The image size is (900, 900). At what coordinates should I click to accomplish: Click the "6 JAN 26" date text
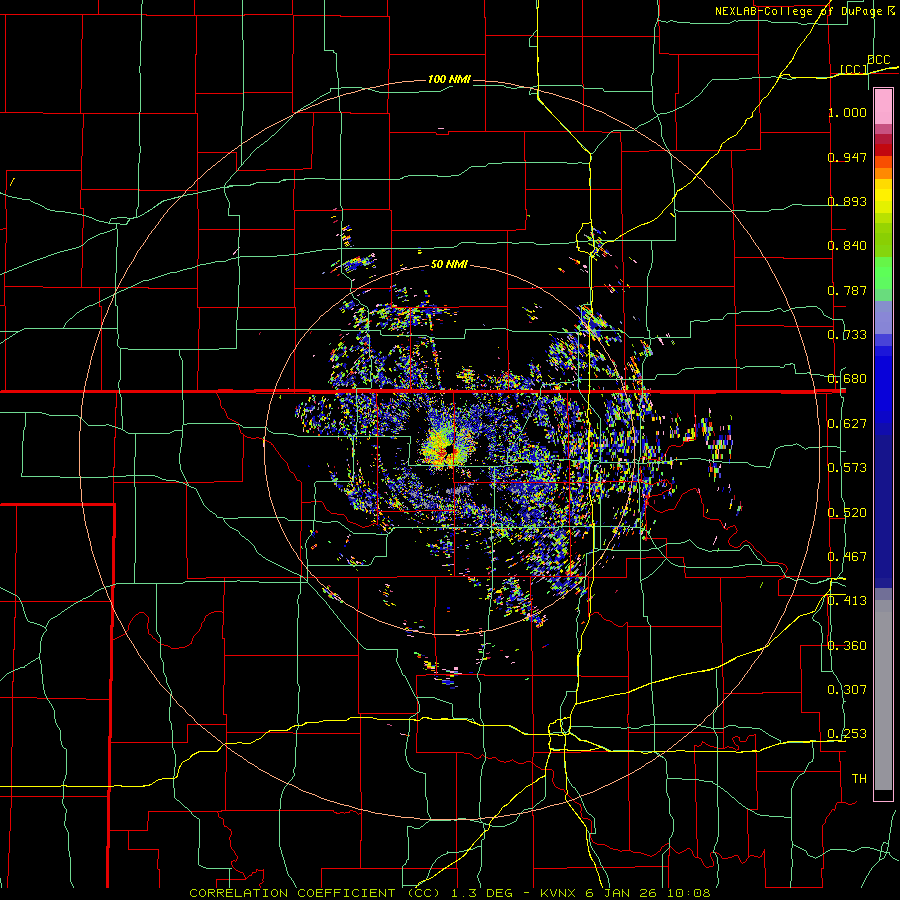coord(626,893)
